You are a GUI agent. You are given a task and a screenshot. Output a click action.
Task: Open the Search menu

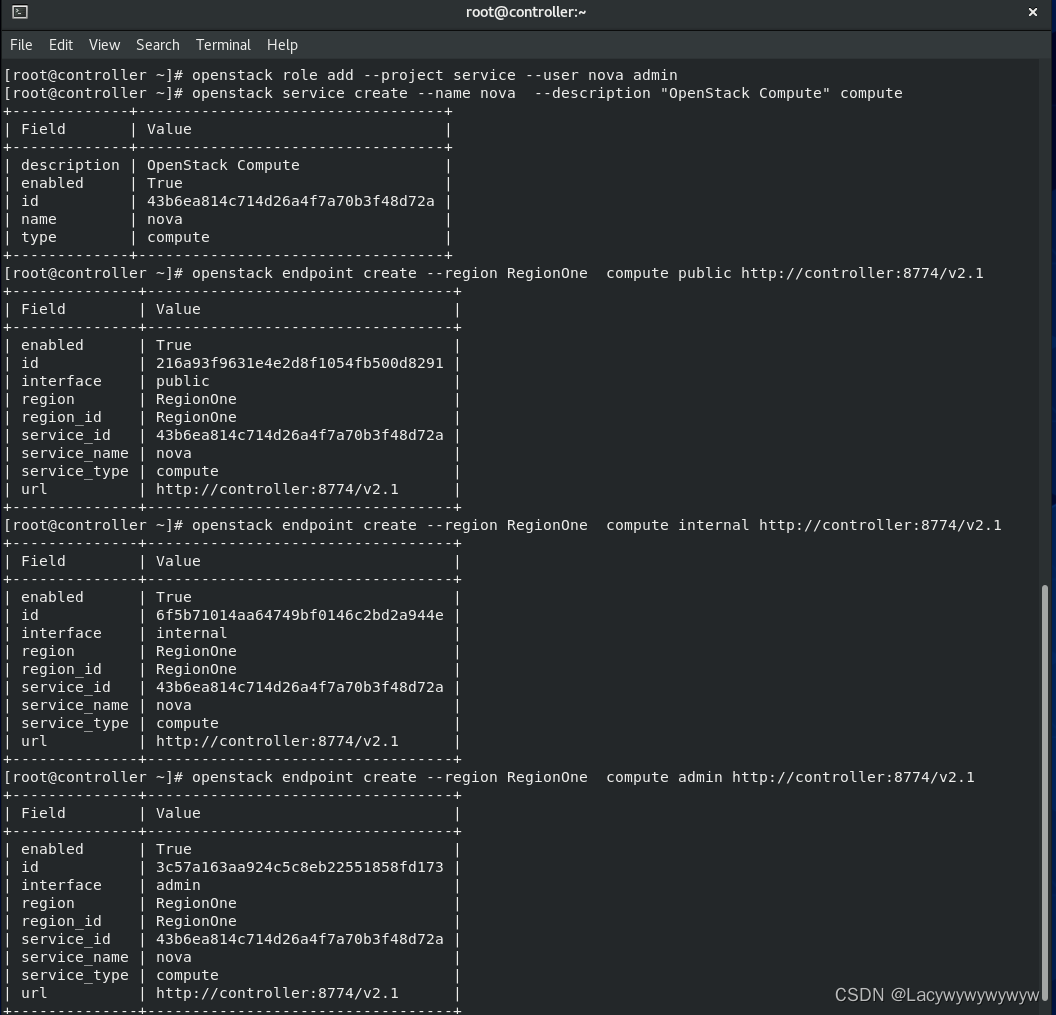[157, 45]
